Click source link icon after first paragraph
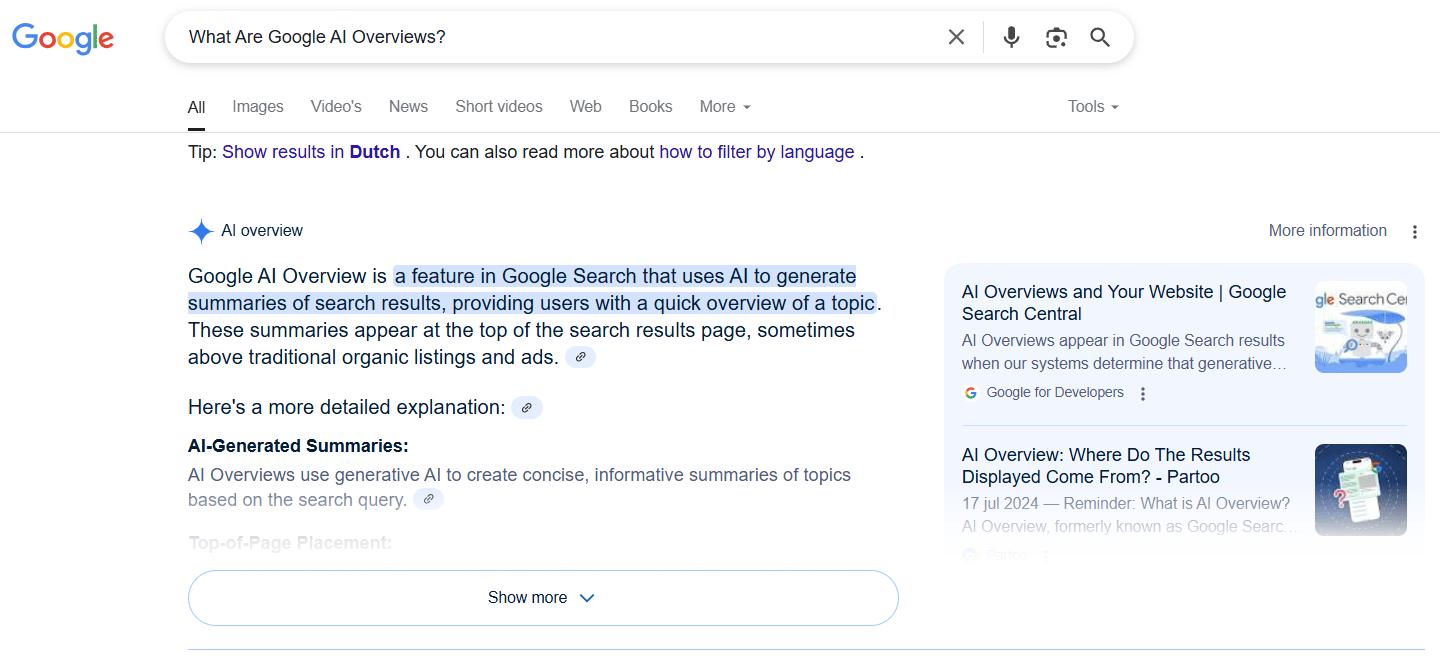Screen dimensions: 1440x665 pos(580,357)
